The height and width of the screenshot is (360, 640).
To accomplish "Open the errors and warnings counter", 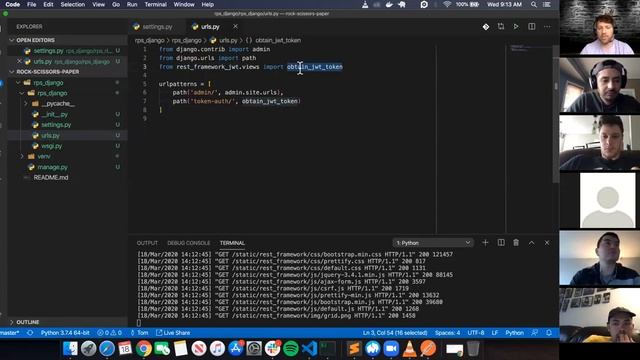I will 109,333.
